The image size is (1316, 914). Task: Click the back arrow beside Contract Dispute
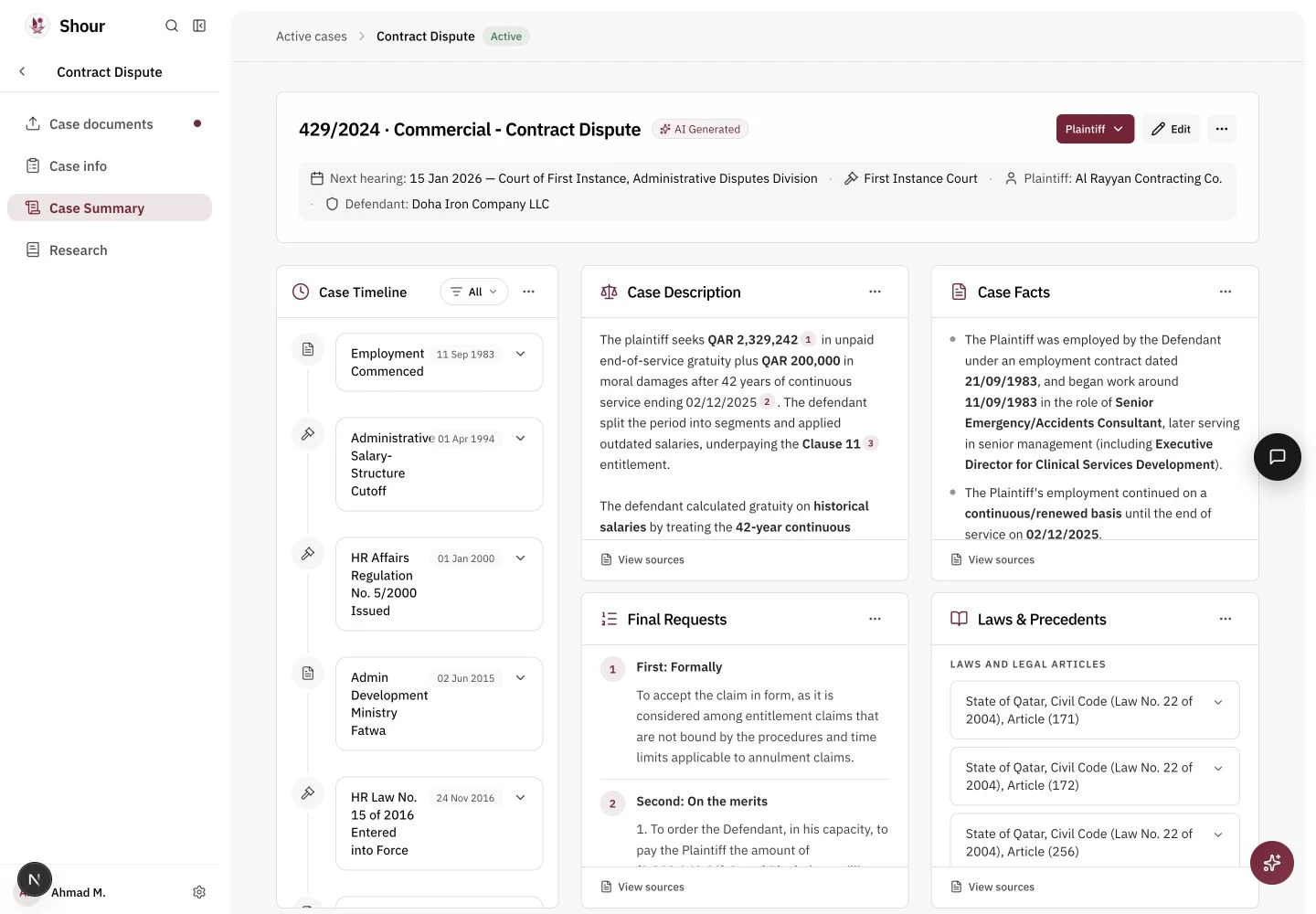(23, 71)
